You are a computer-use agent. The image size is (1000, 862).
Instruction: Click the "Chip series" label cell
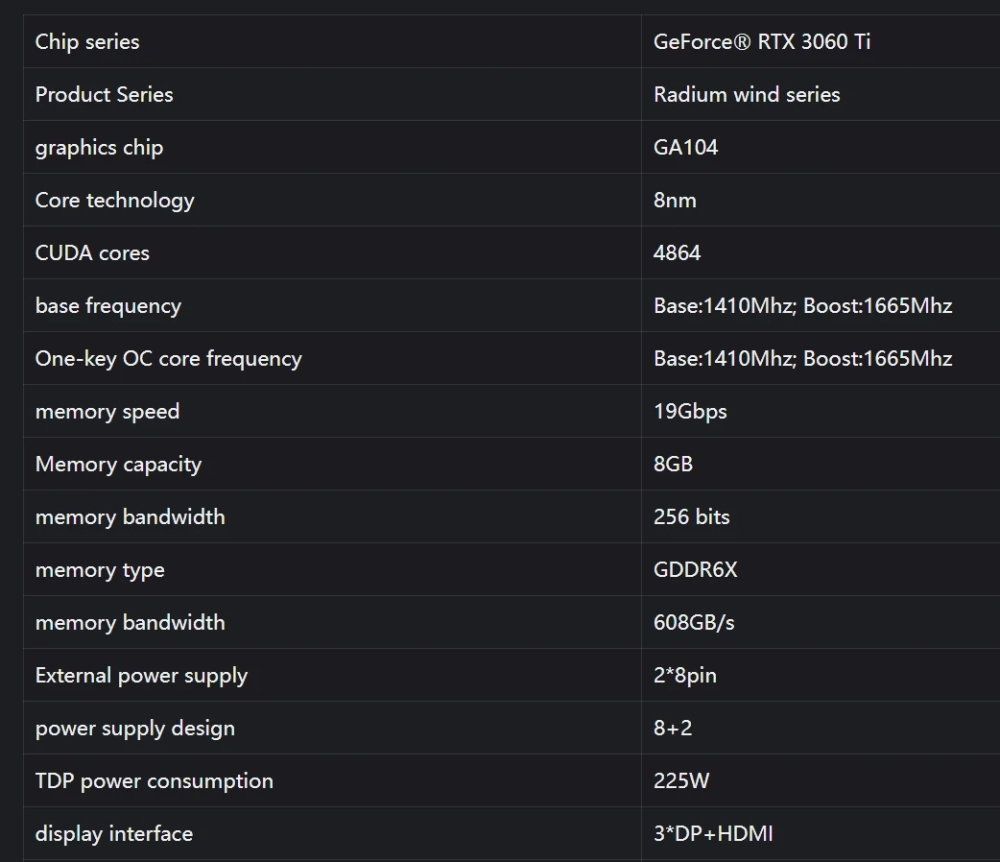pos(87,42)
